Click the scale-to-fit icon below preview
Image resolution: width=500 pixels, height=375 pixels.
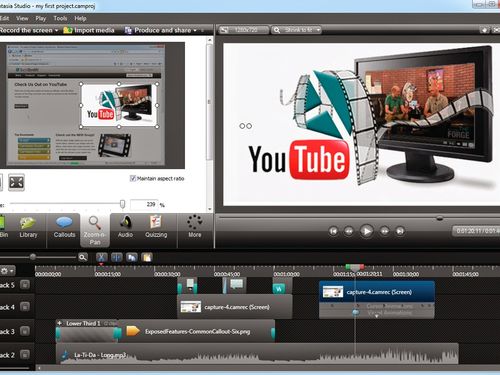click(x=16, y=182)
